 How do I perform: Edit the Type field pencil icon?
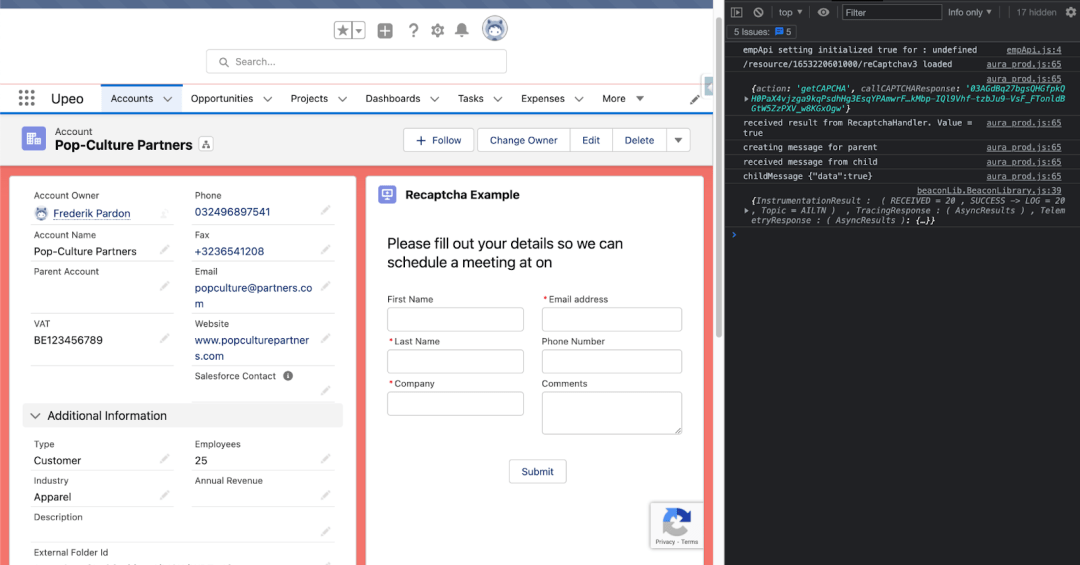click(x=165, y=458)
